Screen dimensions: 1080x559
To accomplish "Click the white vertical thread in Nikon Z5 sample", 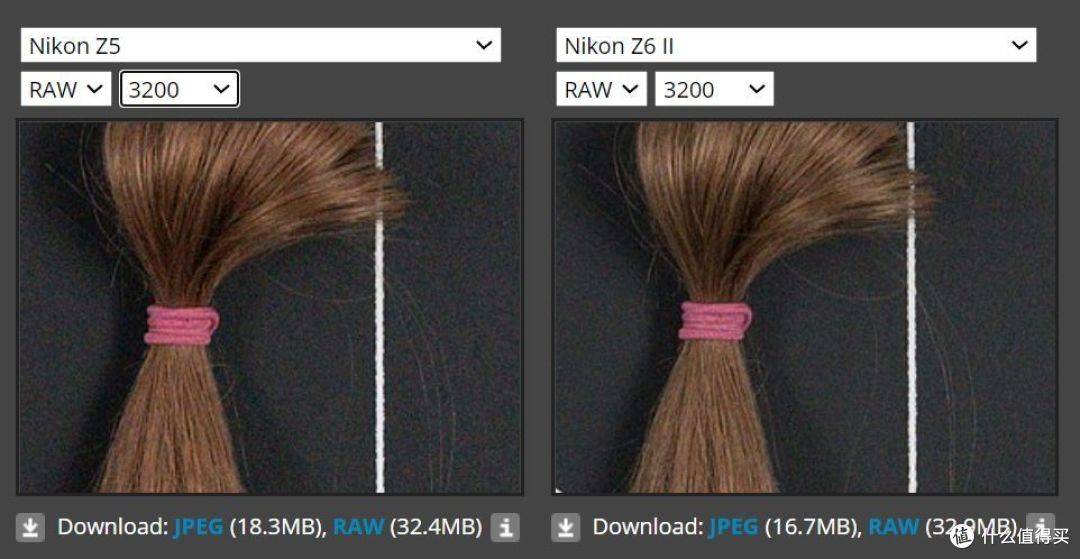I will point(379,300).
